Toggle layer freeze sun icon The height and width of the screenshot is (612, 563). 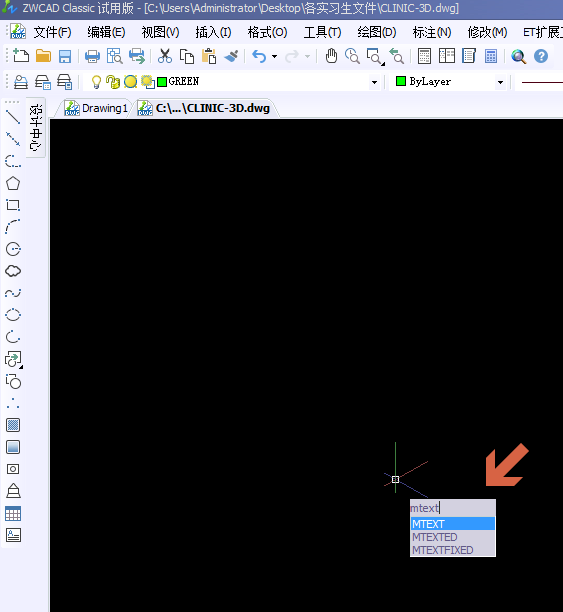130,82
